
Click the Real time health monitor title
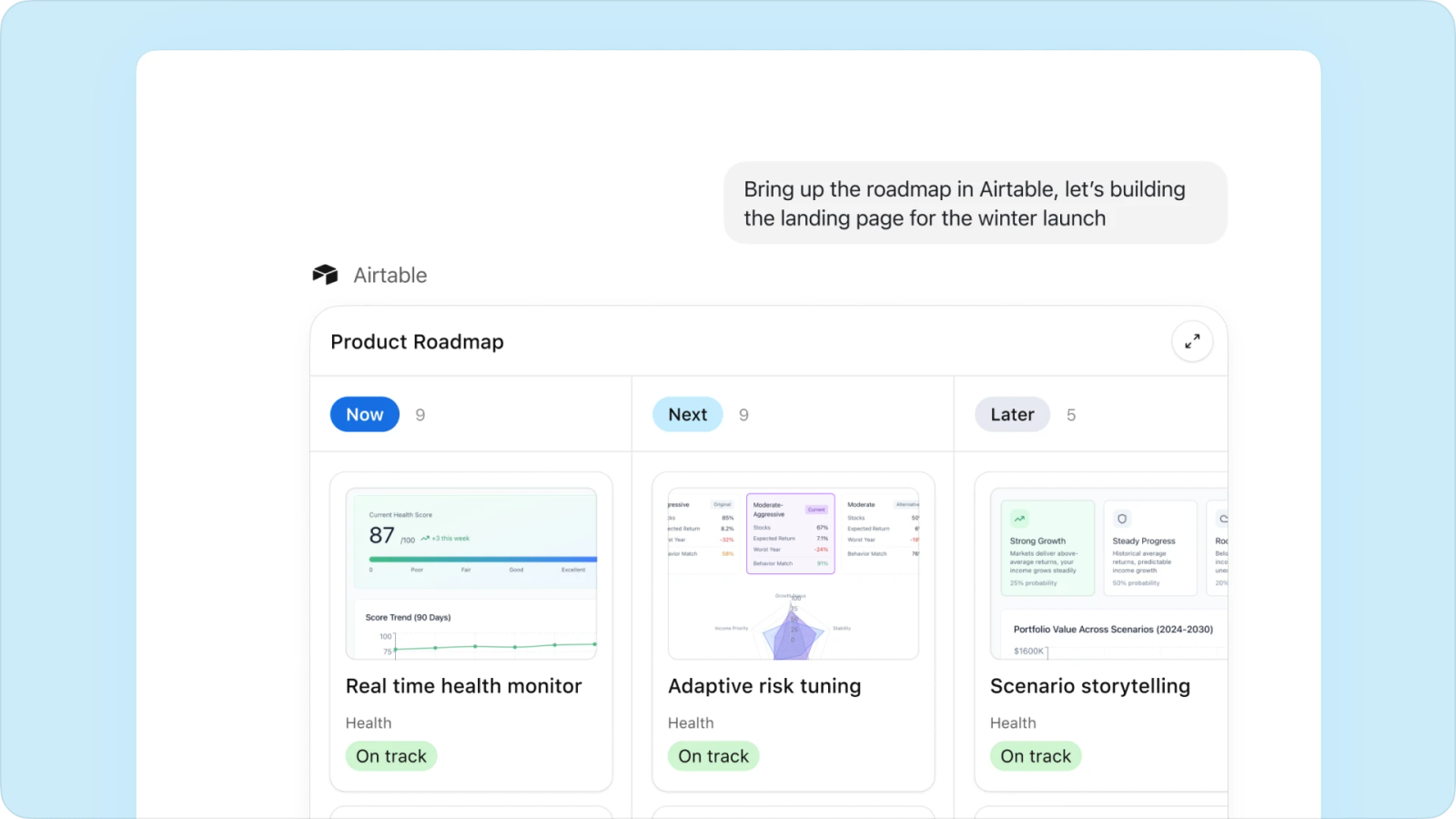point(463,686)
